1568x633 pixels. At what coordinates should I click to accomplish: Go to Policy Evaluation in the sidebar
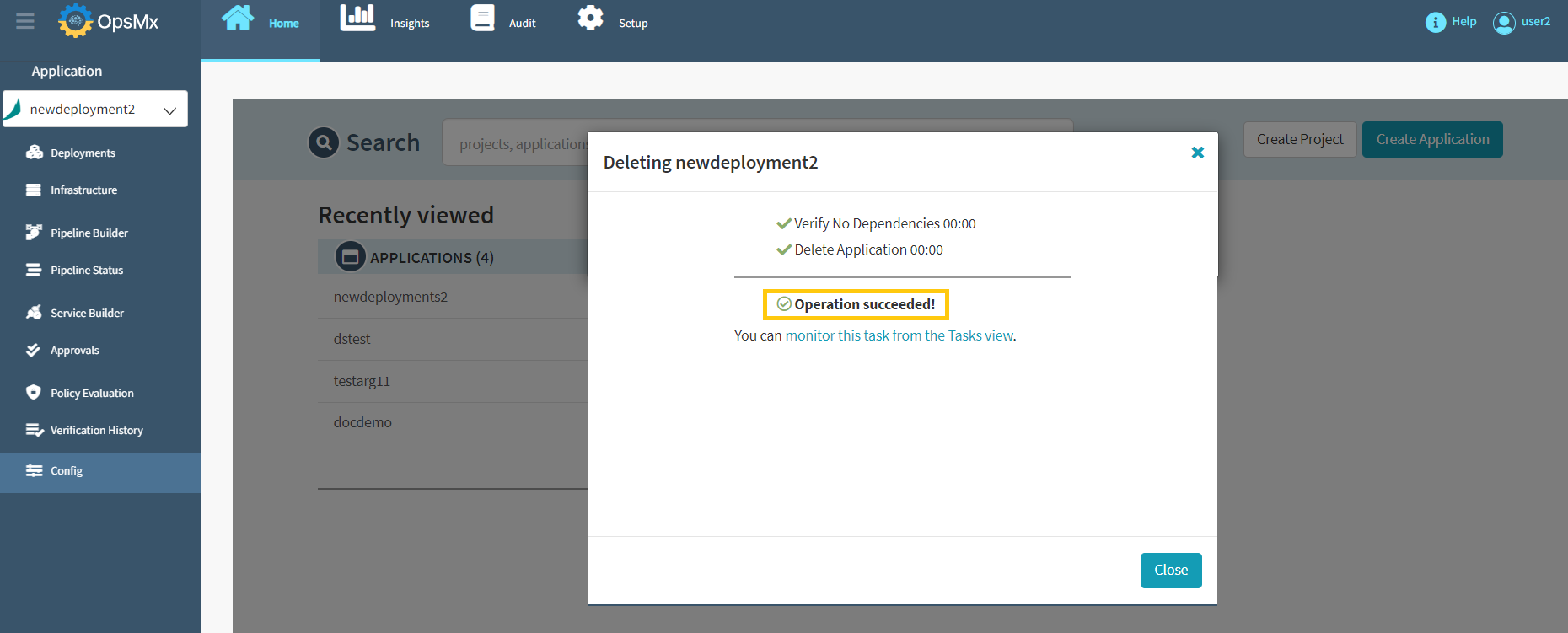coord(92,393)
